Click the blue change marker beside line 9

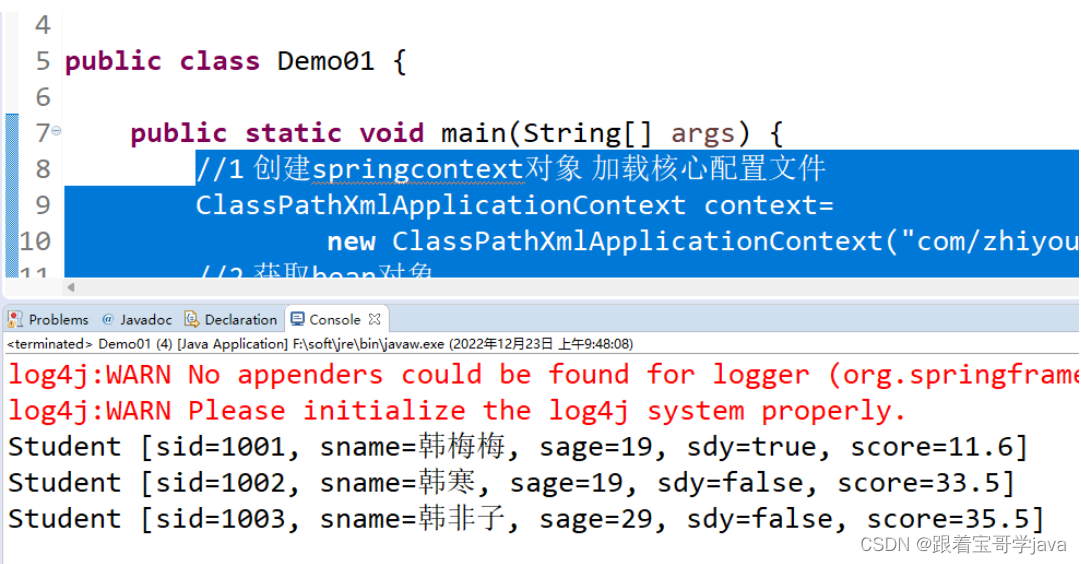12,205
